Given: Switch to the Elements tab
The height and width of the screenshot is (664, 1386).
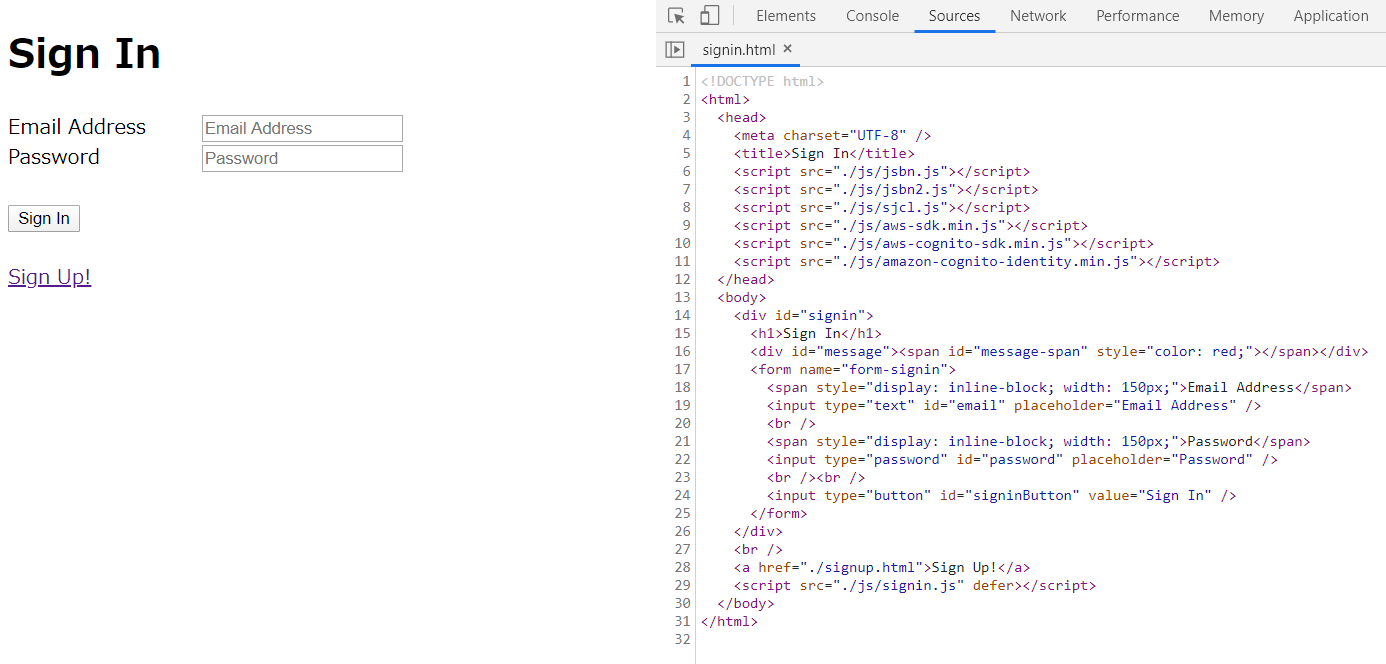Looking at the screenshot, I should click(x=786, y=15).
